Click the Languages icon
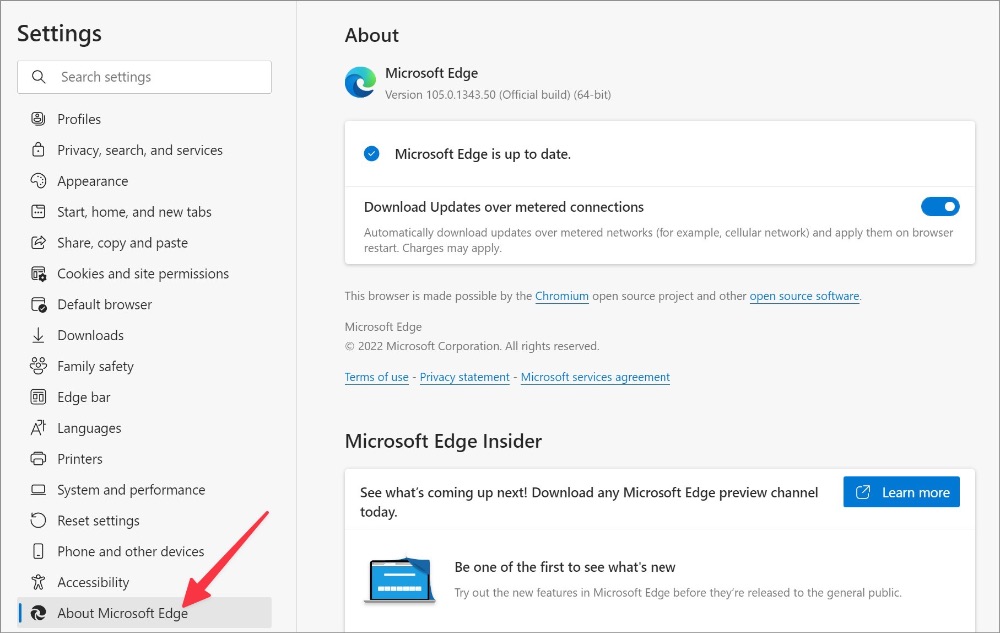 (x=38, y=428)
